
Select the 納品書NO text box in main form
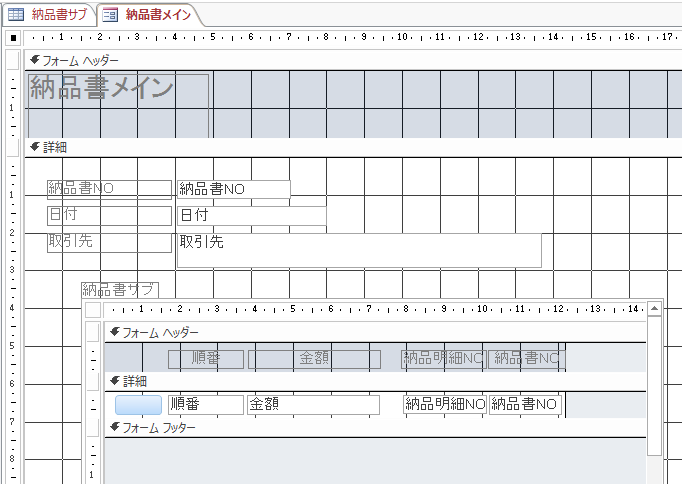pyautogui.click(x=233, y=188)
